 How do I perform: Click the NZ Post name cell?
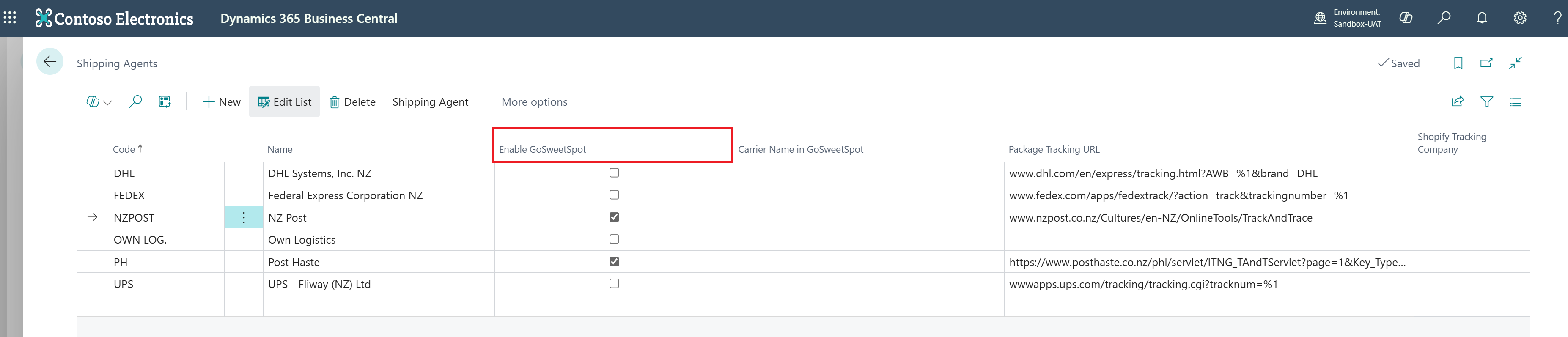coord(379,218)
